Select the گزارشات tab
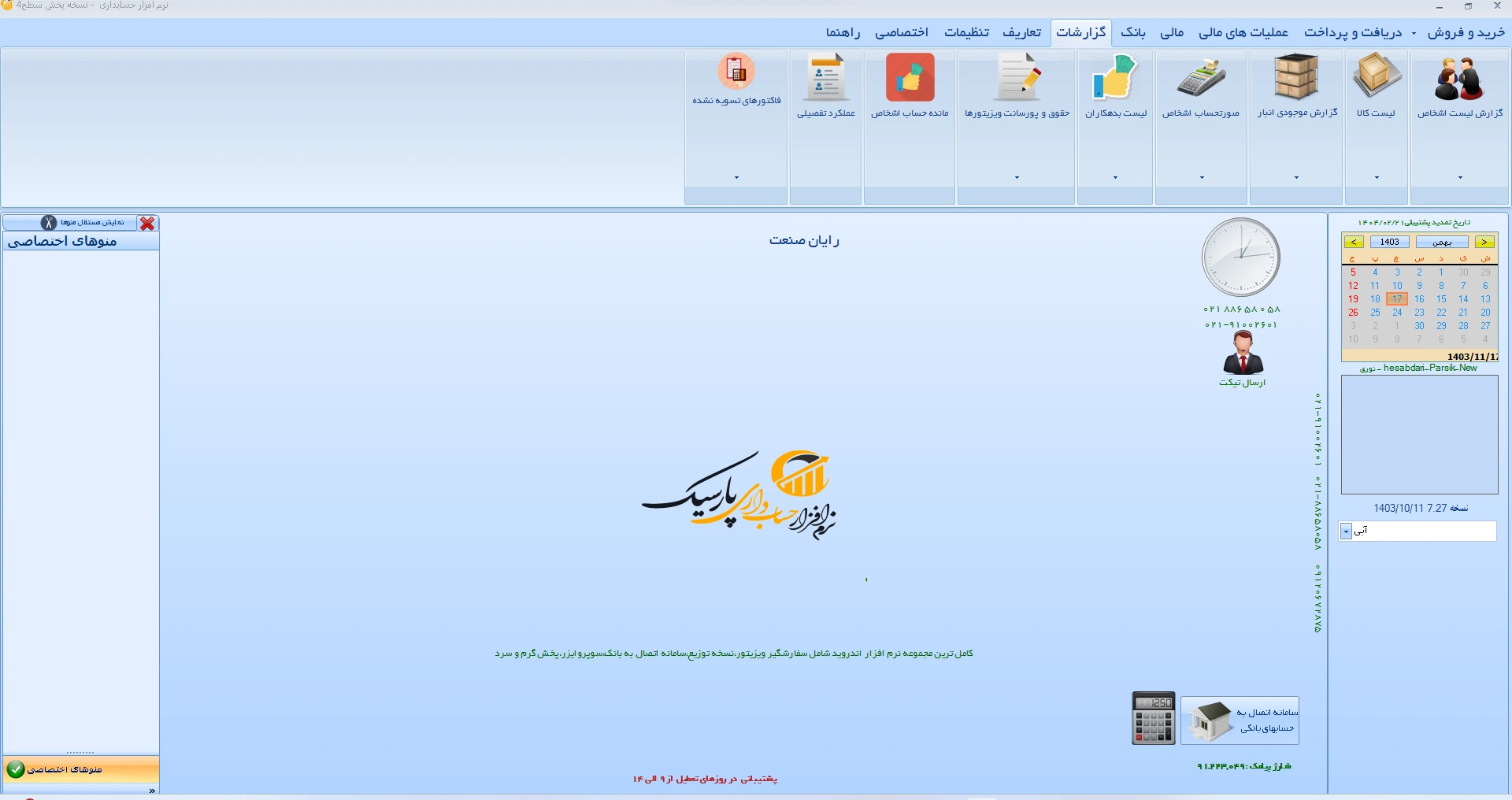The width and height of the screenshot is (1512, 800). point(1081,32)
